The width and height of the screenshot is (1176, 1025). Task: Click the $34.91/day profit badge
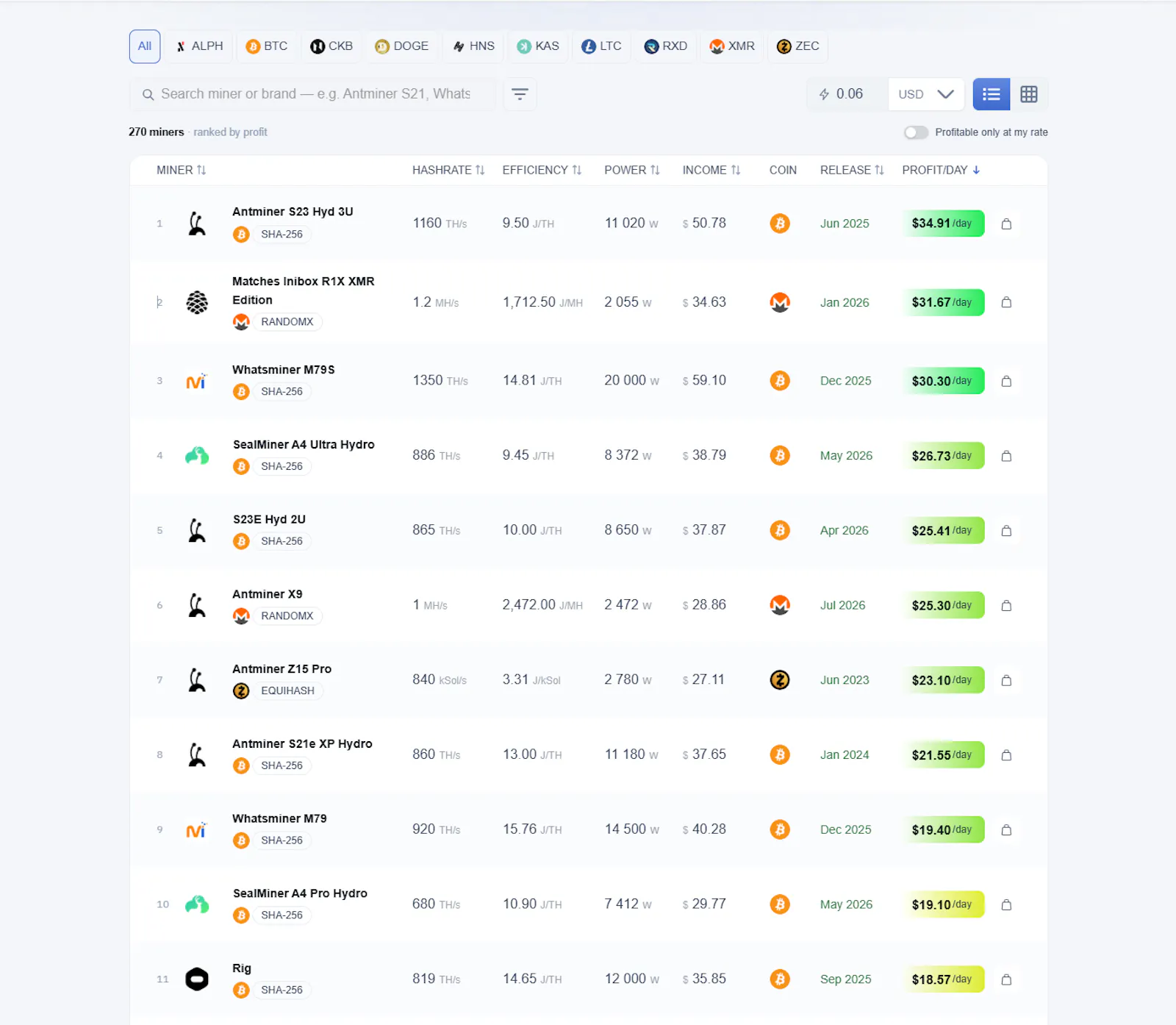[943, 224]
